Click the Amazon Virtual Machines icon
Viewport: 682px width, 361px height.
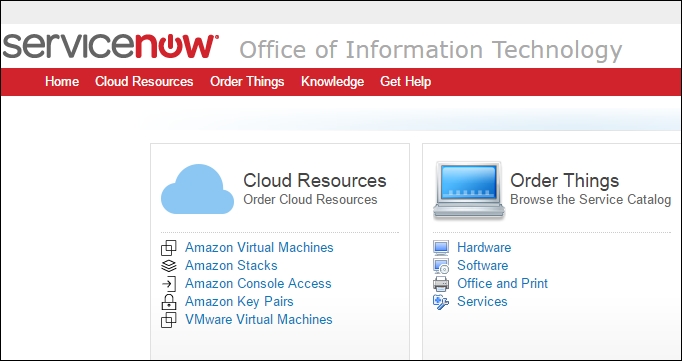(x=169, y=247)
